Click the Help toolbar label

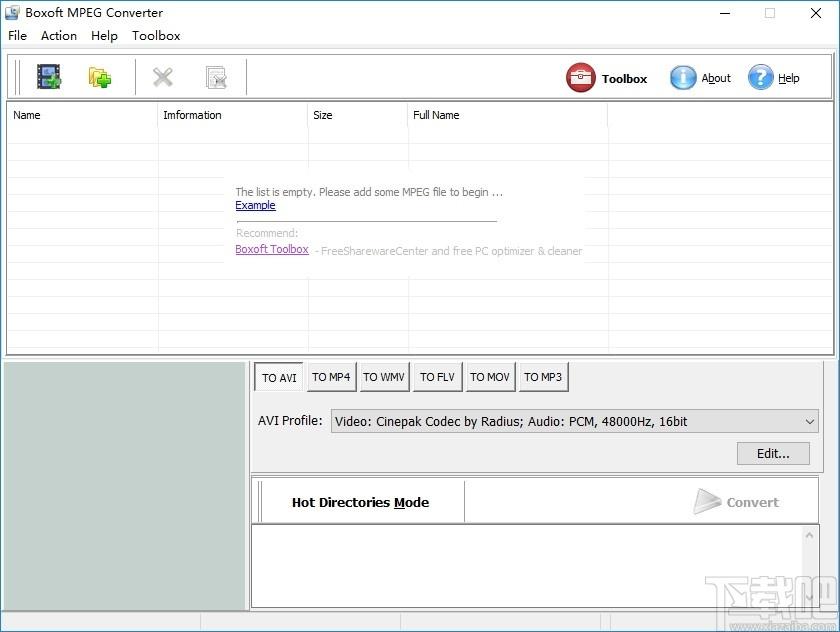pyautogui.click(x=789, y=78)
